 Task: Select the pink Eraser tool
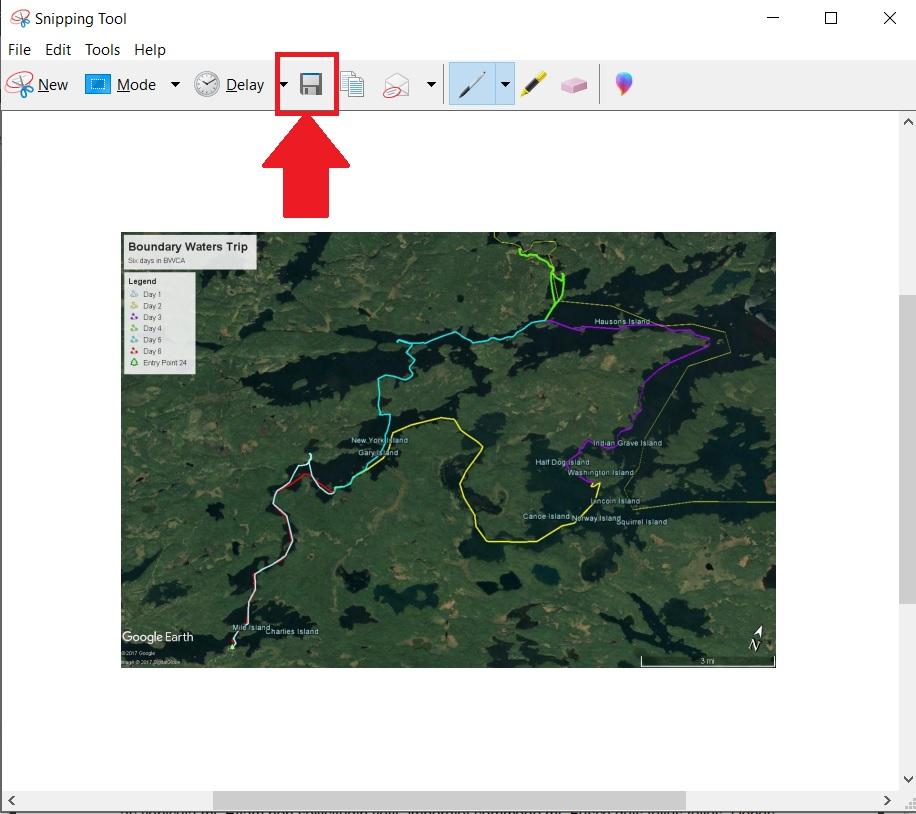574,85
